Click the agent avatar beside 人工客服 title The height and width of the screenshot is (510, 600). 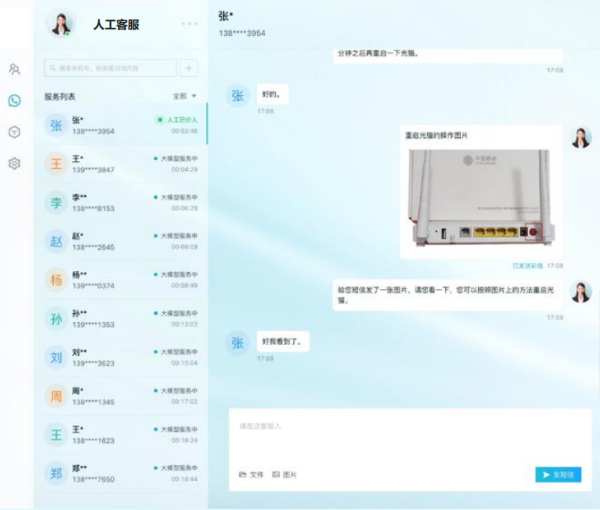click(x=61, y=24)
